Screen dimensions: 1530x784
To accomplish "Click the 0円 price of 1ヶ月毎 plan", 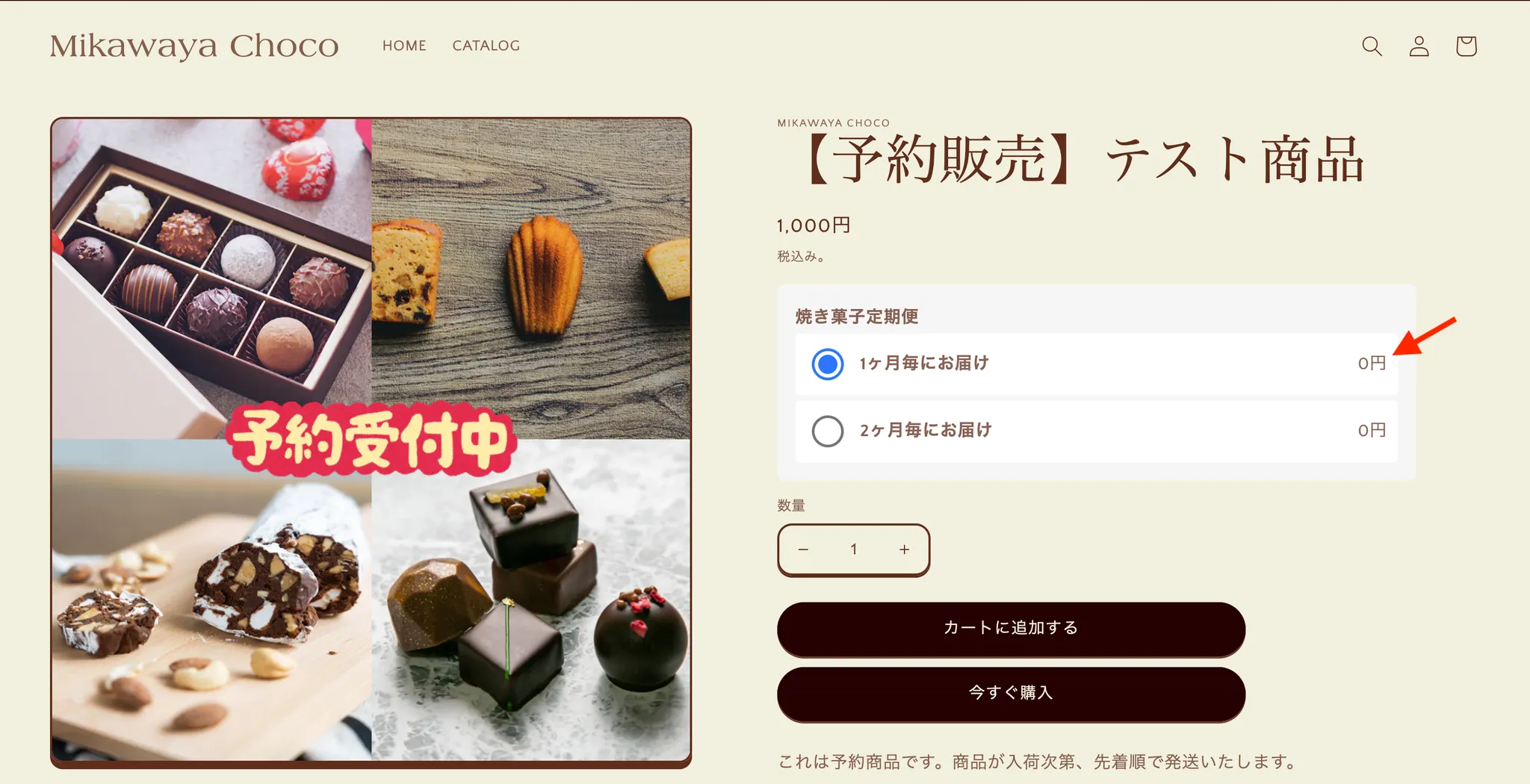I will tap(1372, 363).
